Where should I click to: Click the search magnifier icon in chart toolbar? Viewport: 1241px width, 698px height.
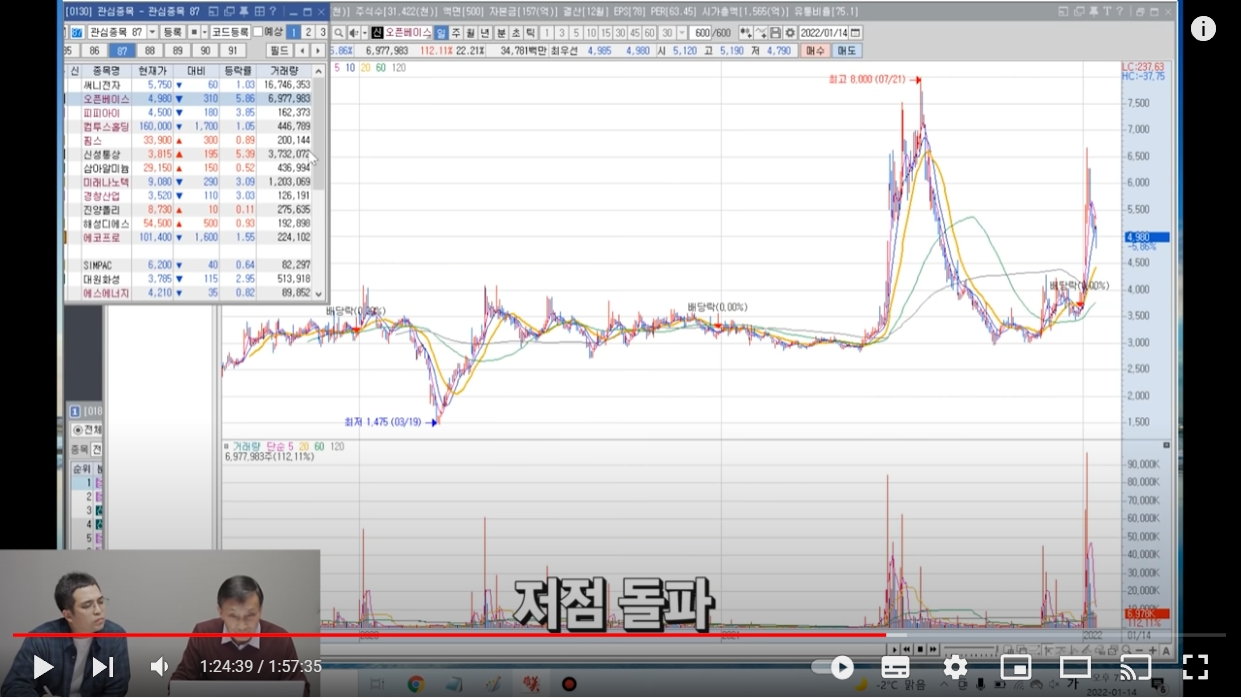[x=338, y=33]
